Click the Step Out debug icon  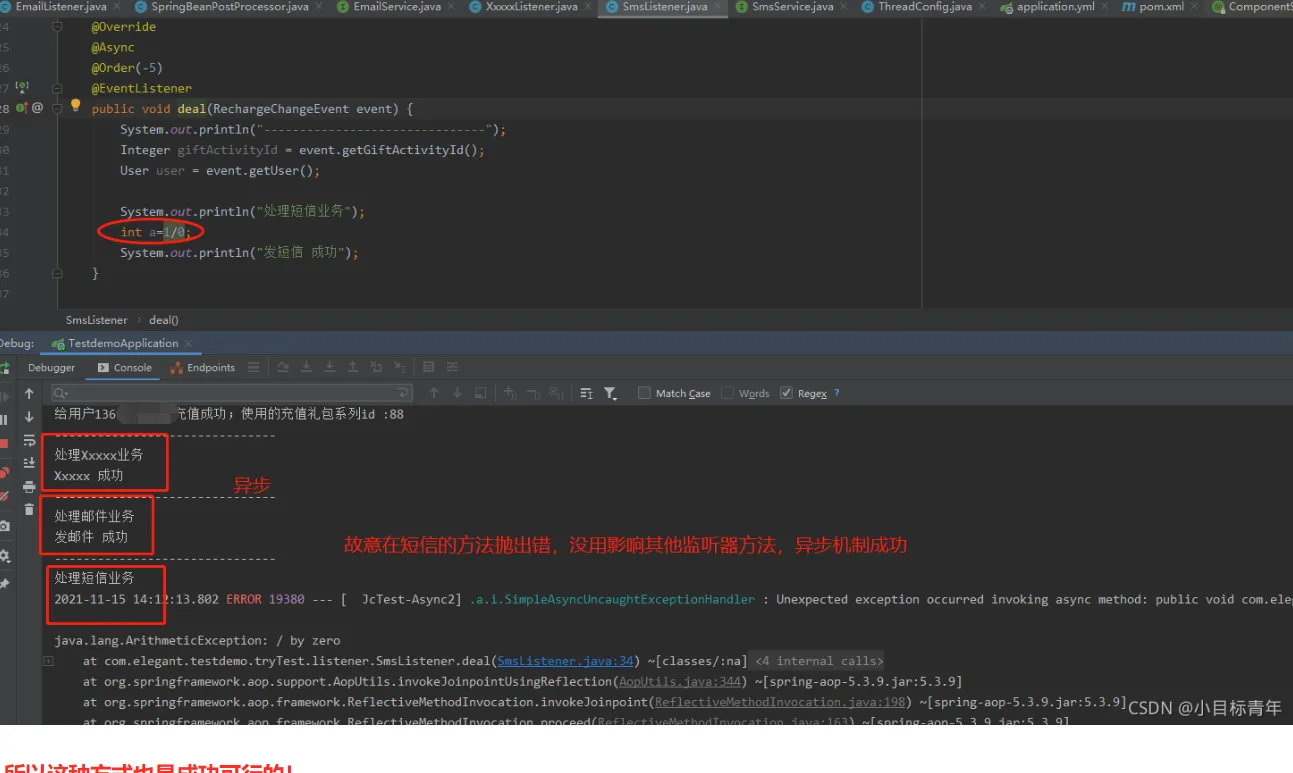(x=353, y=368)
